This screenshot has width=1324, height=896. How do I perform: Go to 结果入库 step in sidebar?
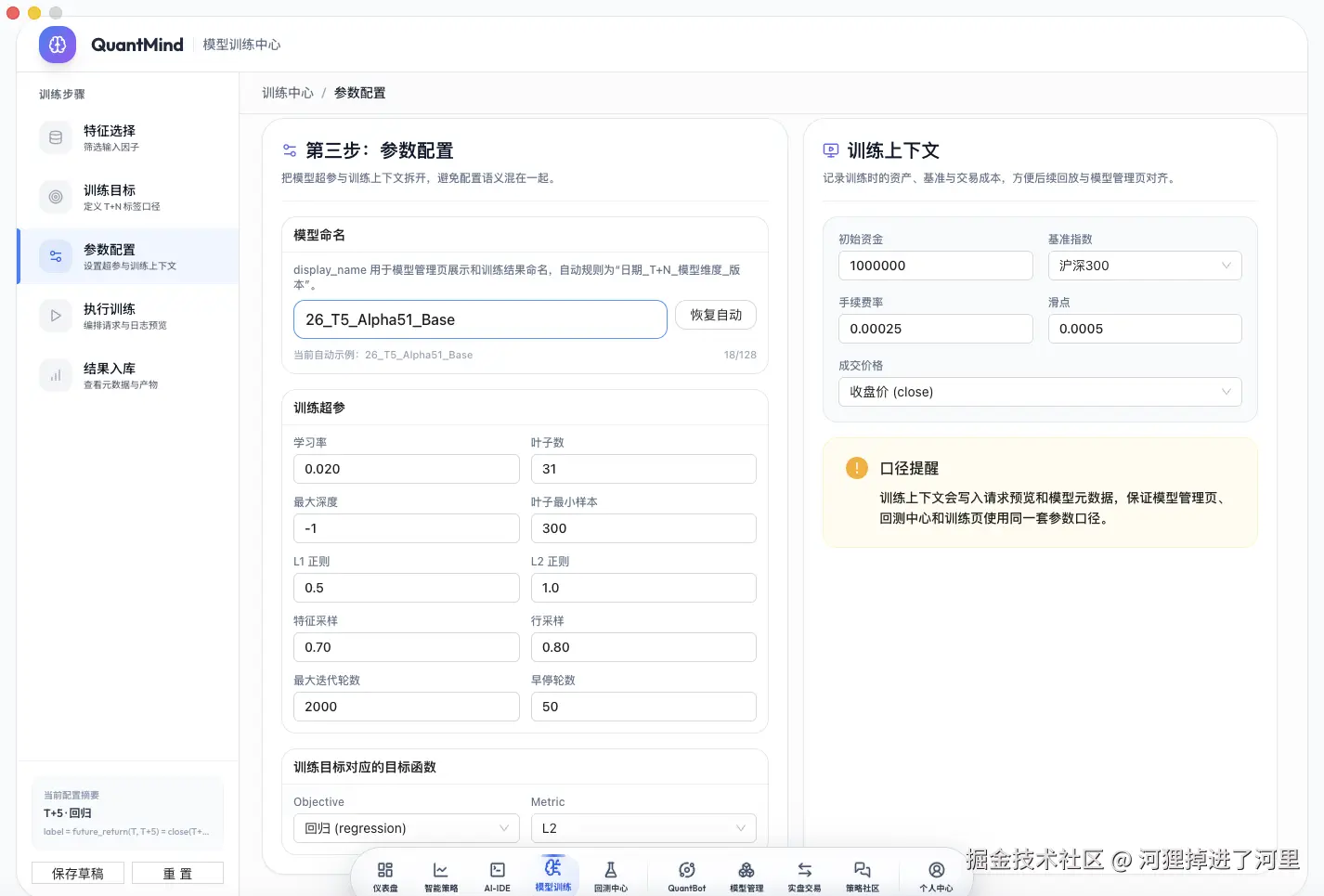[x=128, y=375]
